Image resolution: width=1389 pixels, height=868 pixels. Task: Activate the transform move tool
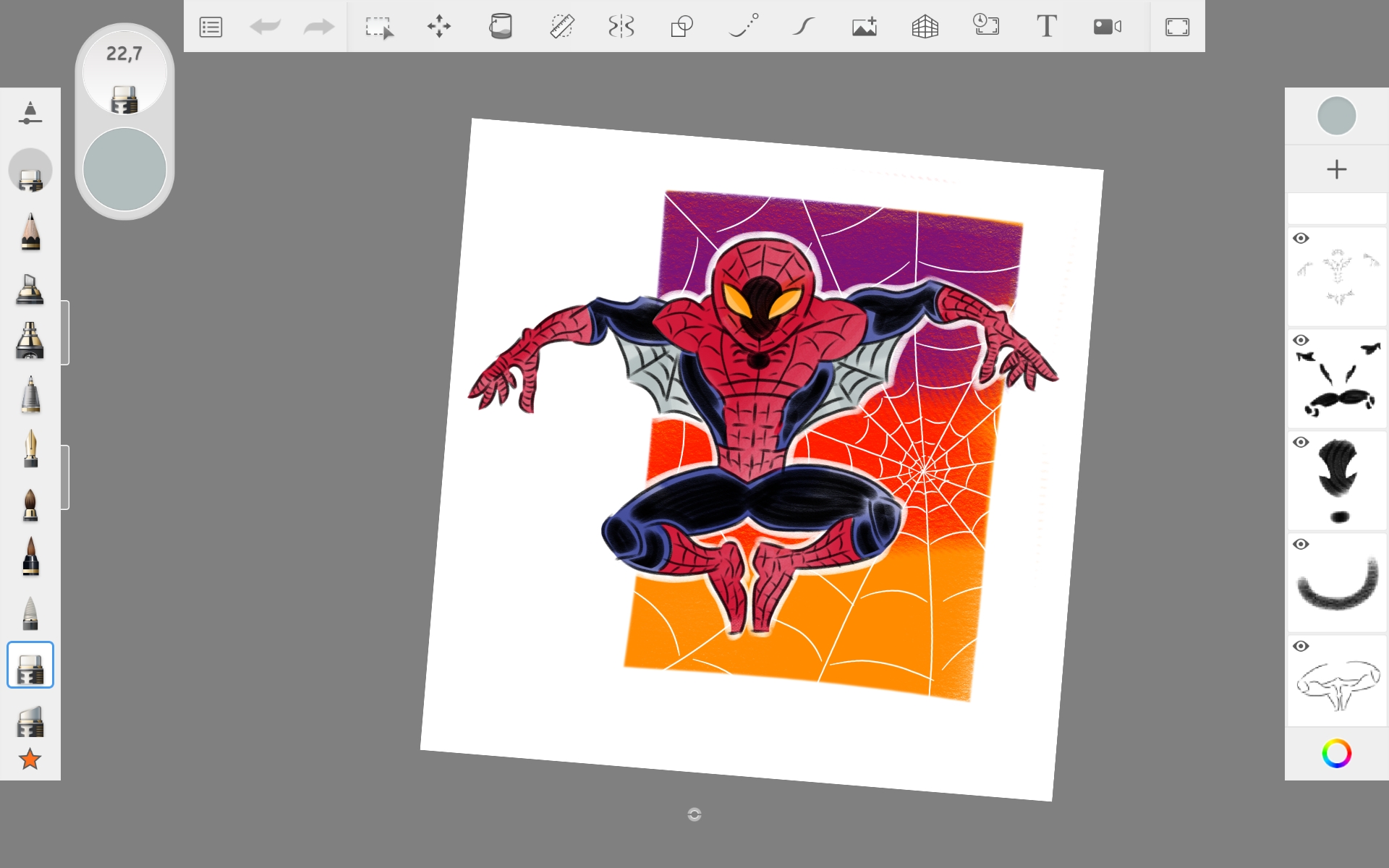point(439,27)
